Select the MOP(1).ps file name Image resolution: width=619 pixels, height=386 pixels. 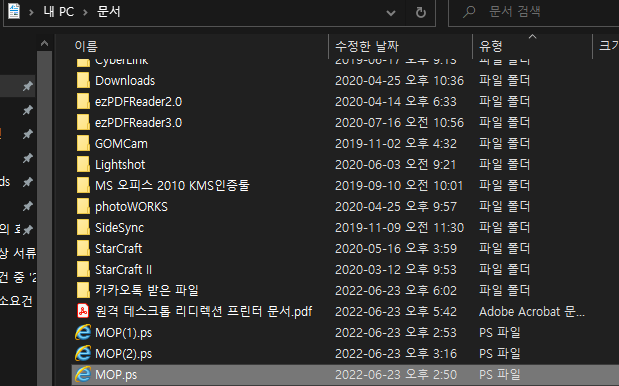[124, 332]
